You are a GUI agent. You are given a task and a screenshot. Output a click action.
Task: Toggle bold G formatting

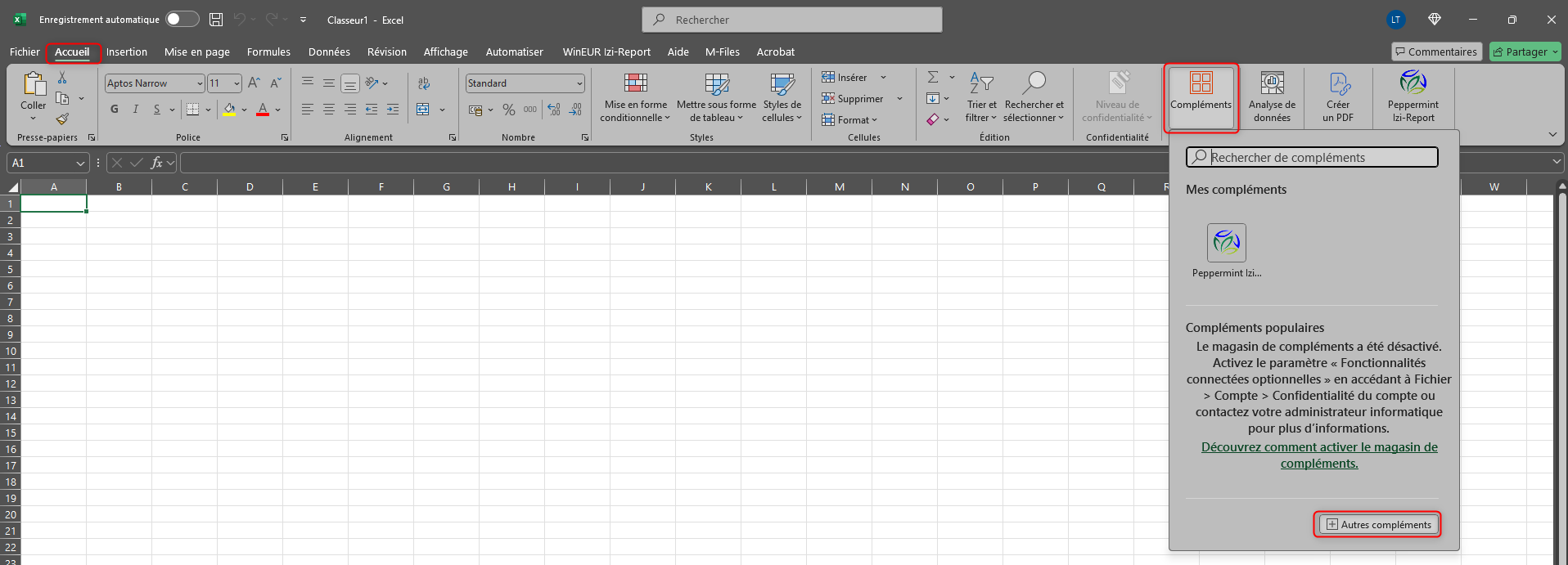[x=115, y=109]
